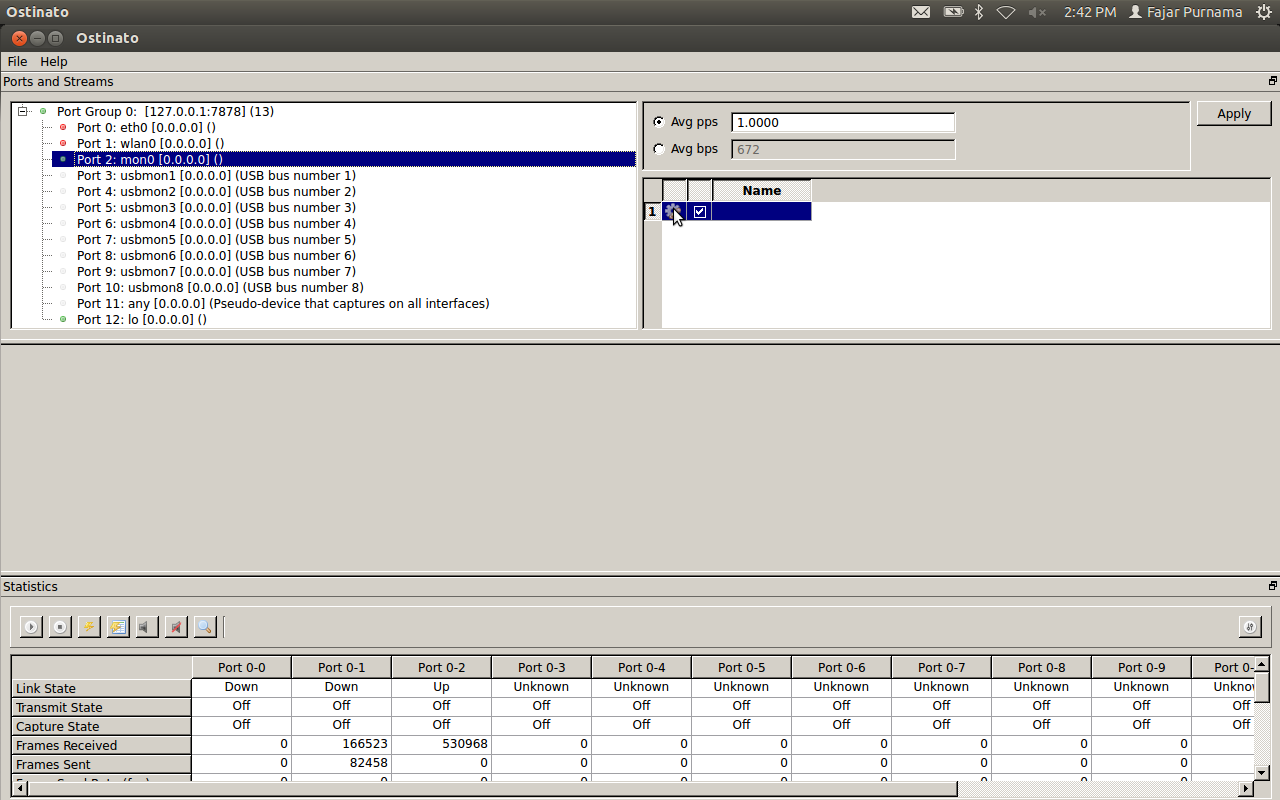Open the Help menu
This screenshot has width=1280, height=800.
point(54,61)
